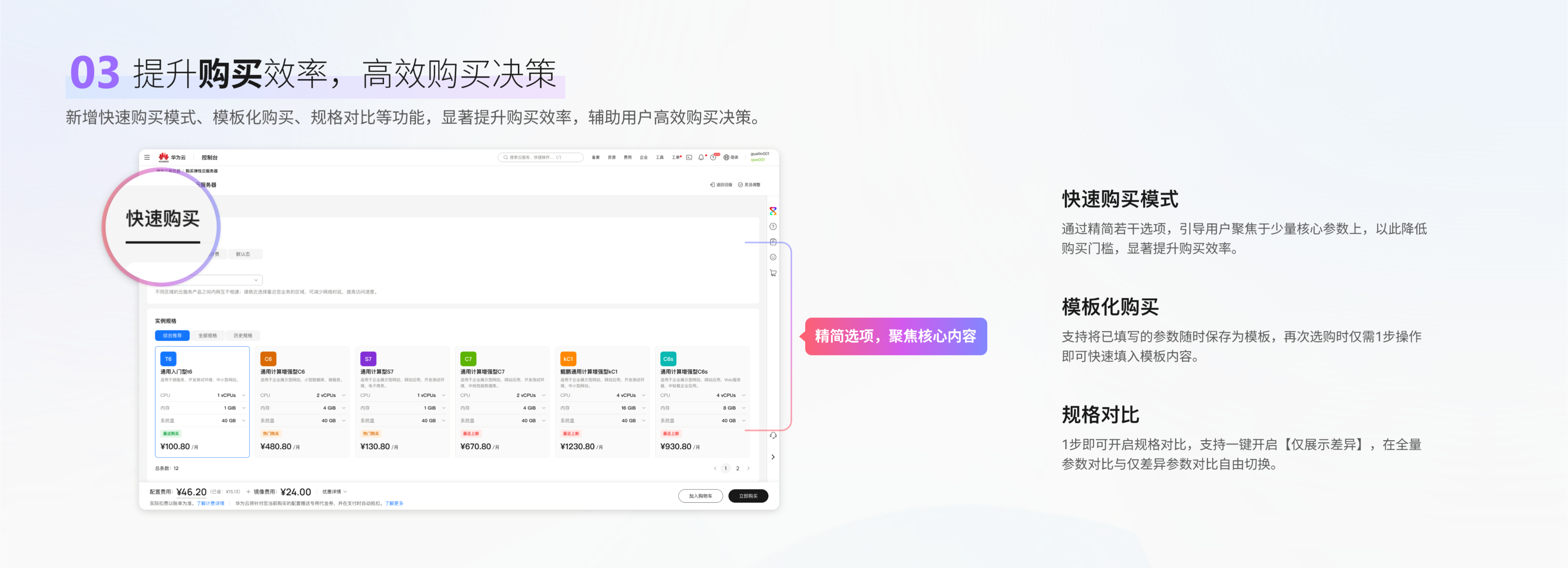The height and width of the screenshot is (568, 1568).
Task: Open the colorful AI assistant sidebar icon
Action: click(x=773, y=211)
